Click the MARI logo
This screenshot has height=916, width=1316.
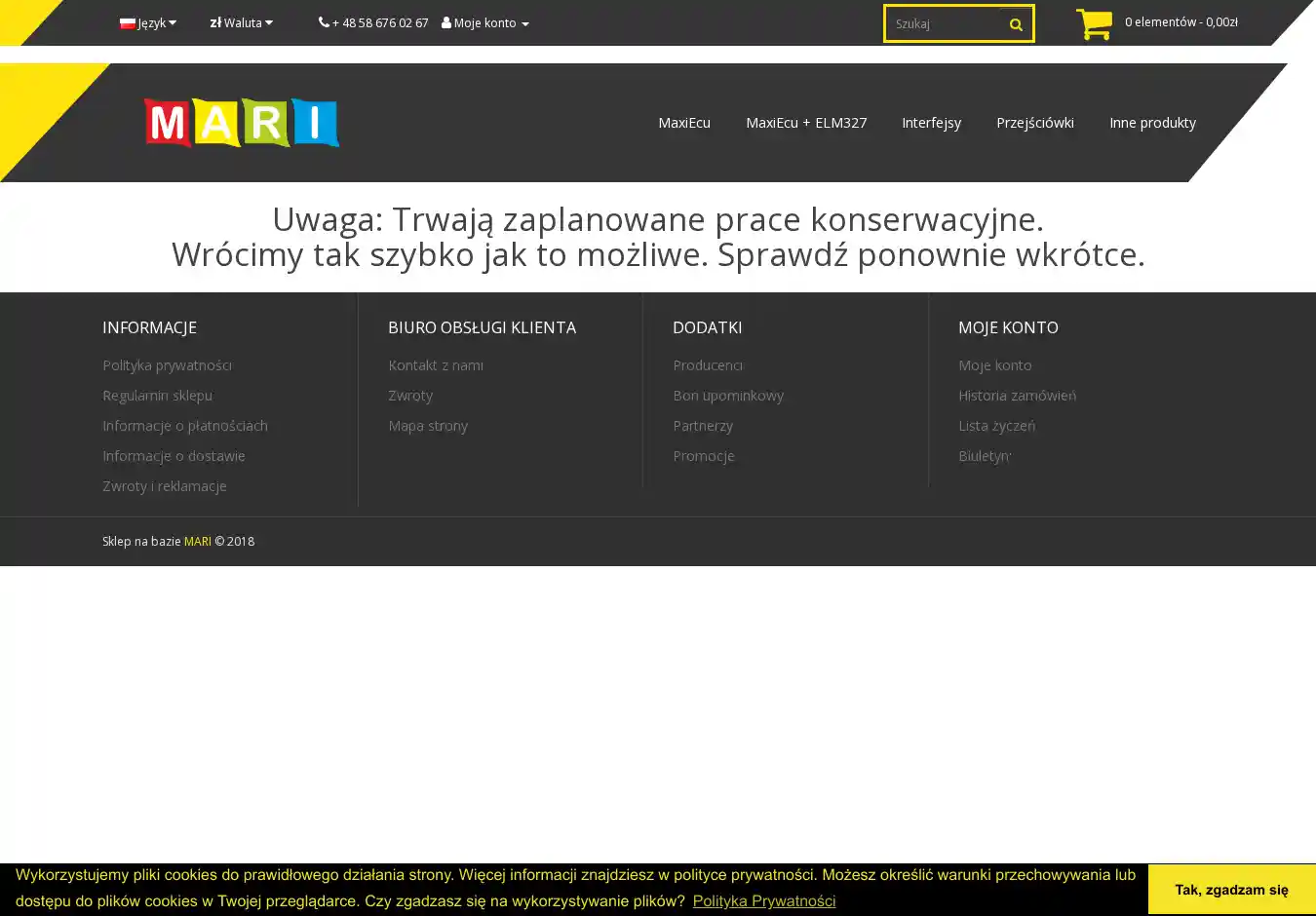click(x=241, y=123)
